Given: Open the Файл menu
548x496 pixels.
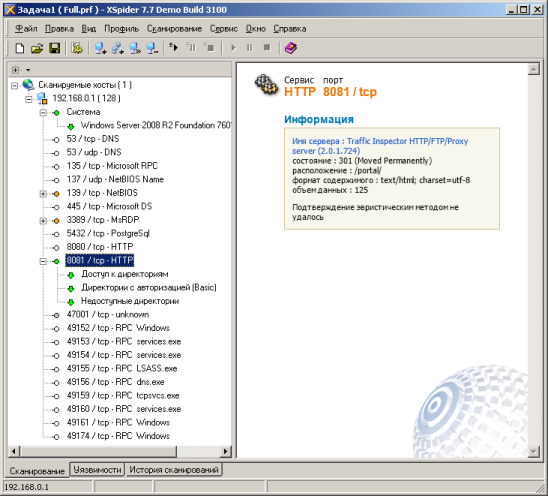Looking at the screenshot, I should pos(26,29).
